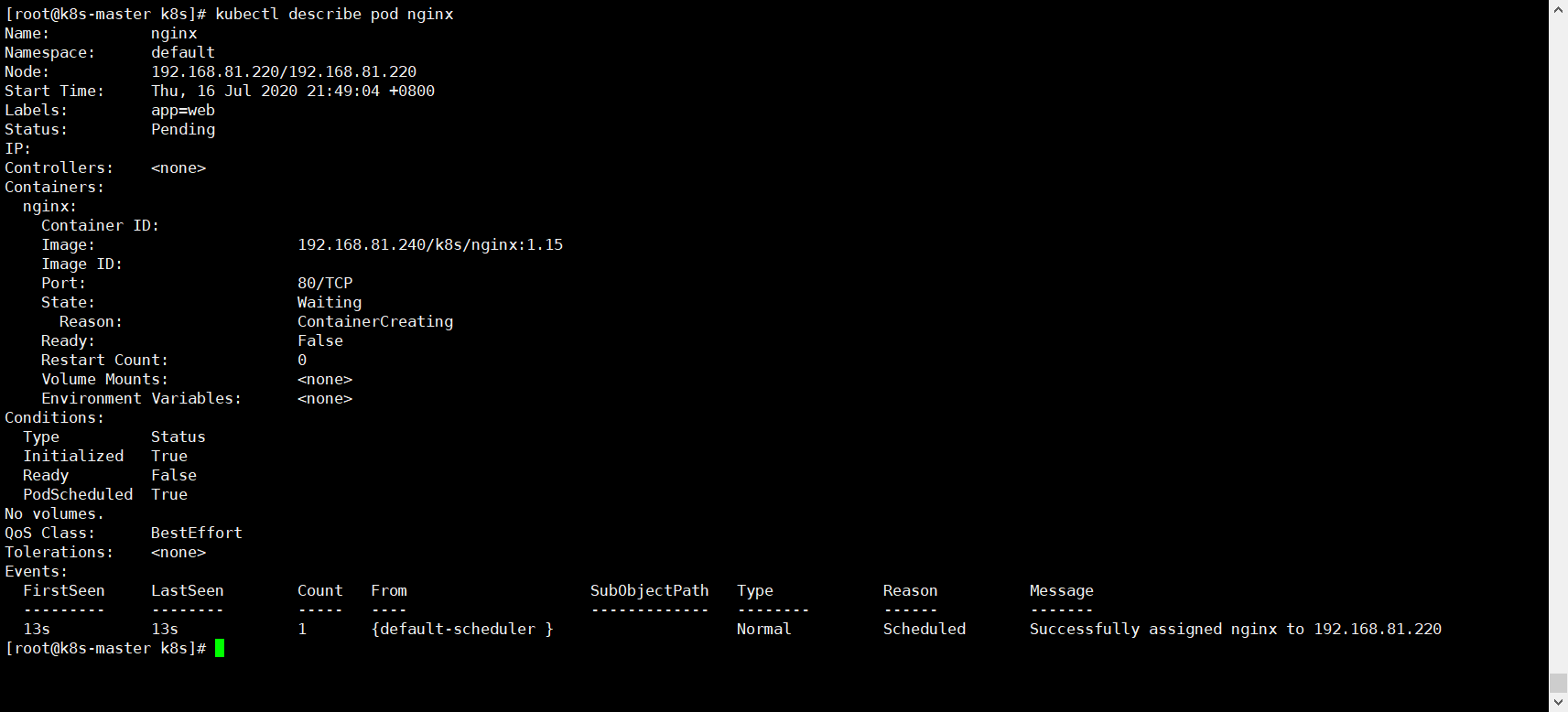1568x712 pixels.
Task: Click the Status value 'Pending'
Action: pos(183,129)
